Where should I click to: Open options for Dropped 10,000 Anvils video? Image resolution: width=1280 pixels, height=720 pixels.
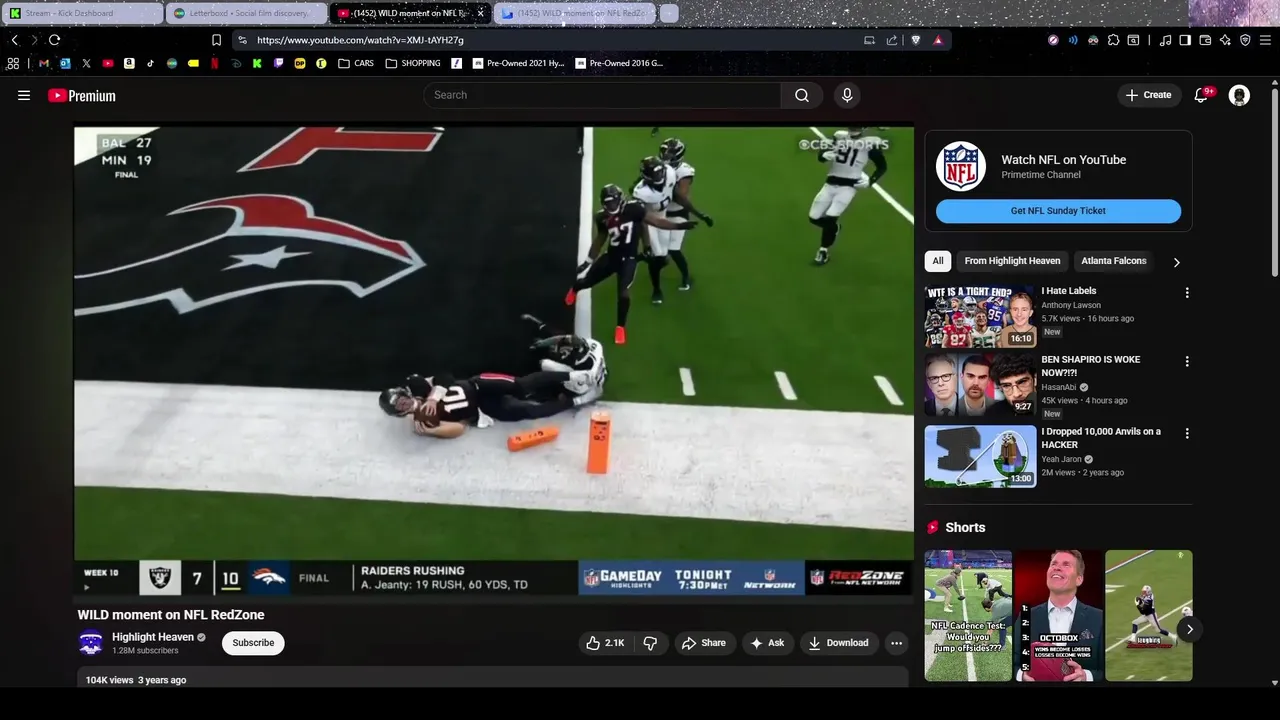tap(1187, 433)
